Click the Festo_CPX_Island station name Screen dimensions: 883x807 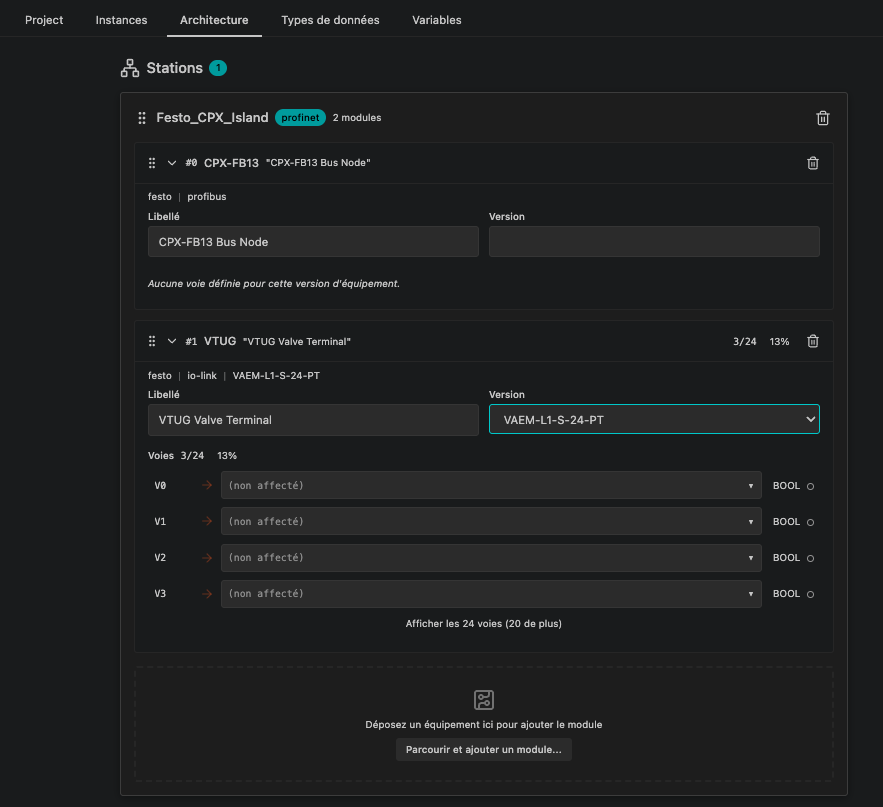pyautogui.click(x=212, y=118)
